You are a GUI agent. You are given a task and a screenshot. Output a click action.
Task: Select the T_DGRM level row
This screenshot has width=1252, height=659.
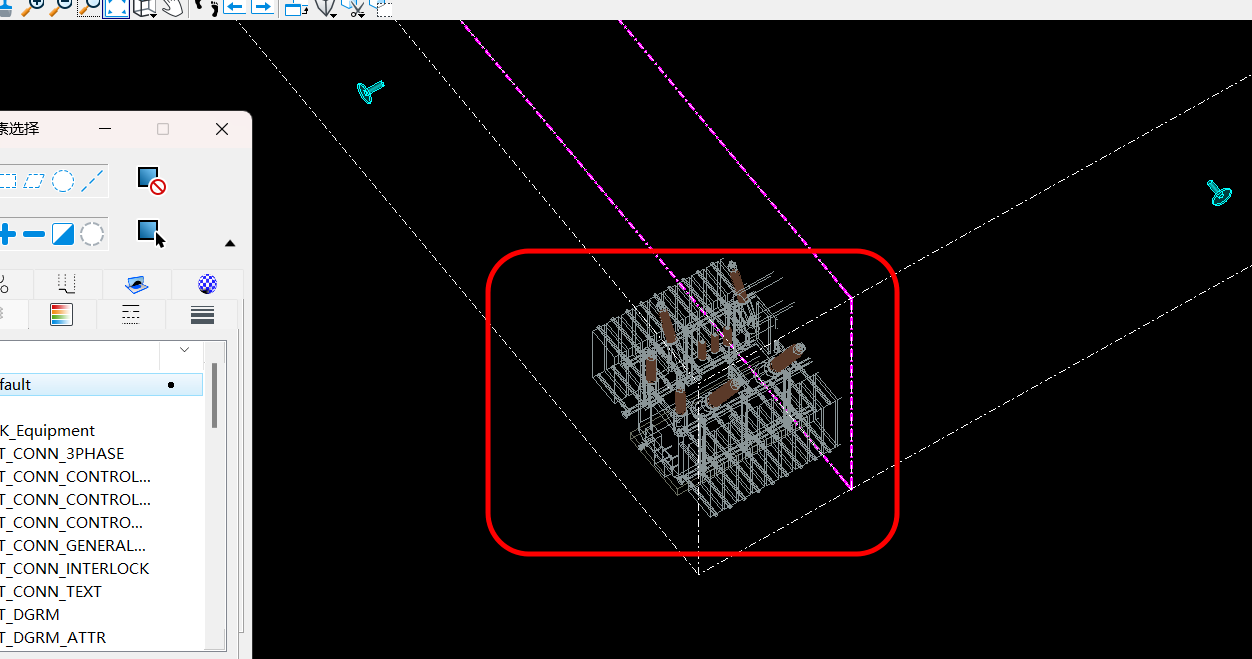(101, 615)
